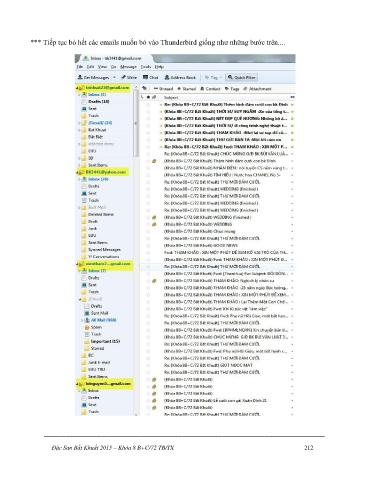Image resolution: width=370 pixels, height=480 pixels.
Task: Expand the All Mail folder arrow
Action: pos(82,320)
